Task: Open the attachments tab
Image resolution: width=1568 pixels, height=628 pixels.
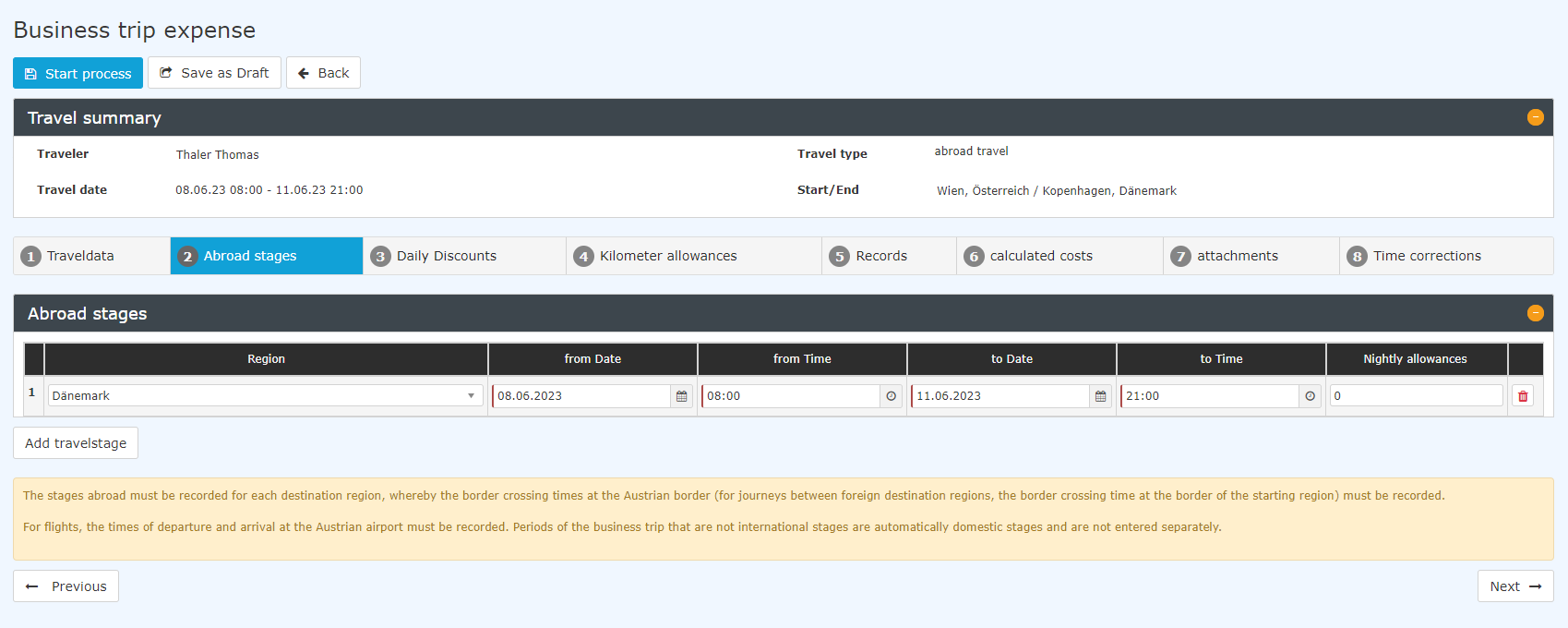Action: pos(1251,256)
